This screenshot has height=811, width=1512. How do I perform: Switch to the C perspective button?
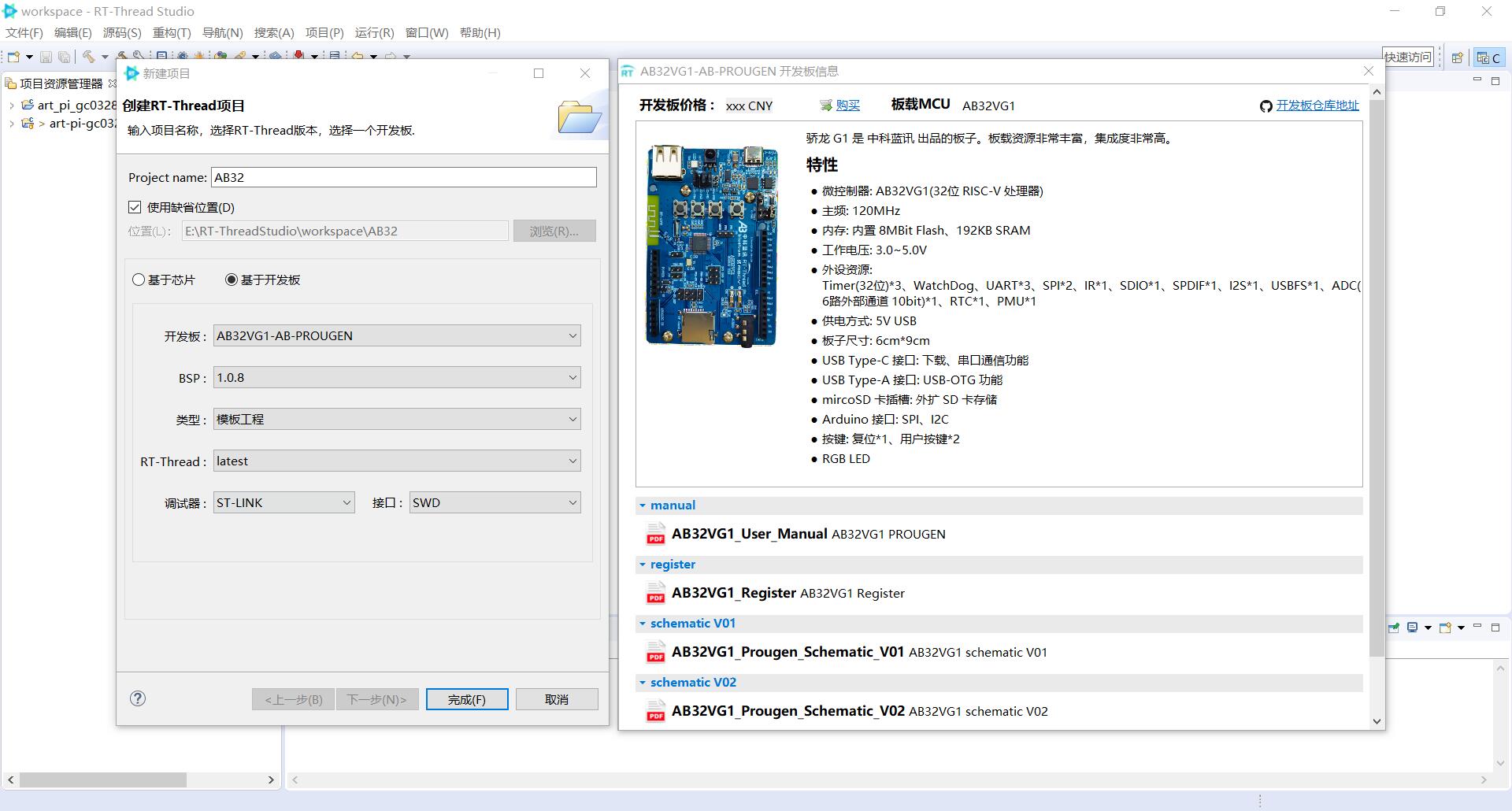click(x=1488, y=57)
